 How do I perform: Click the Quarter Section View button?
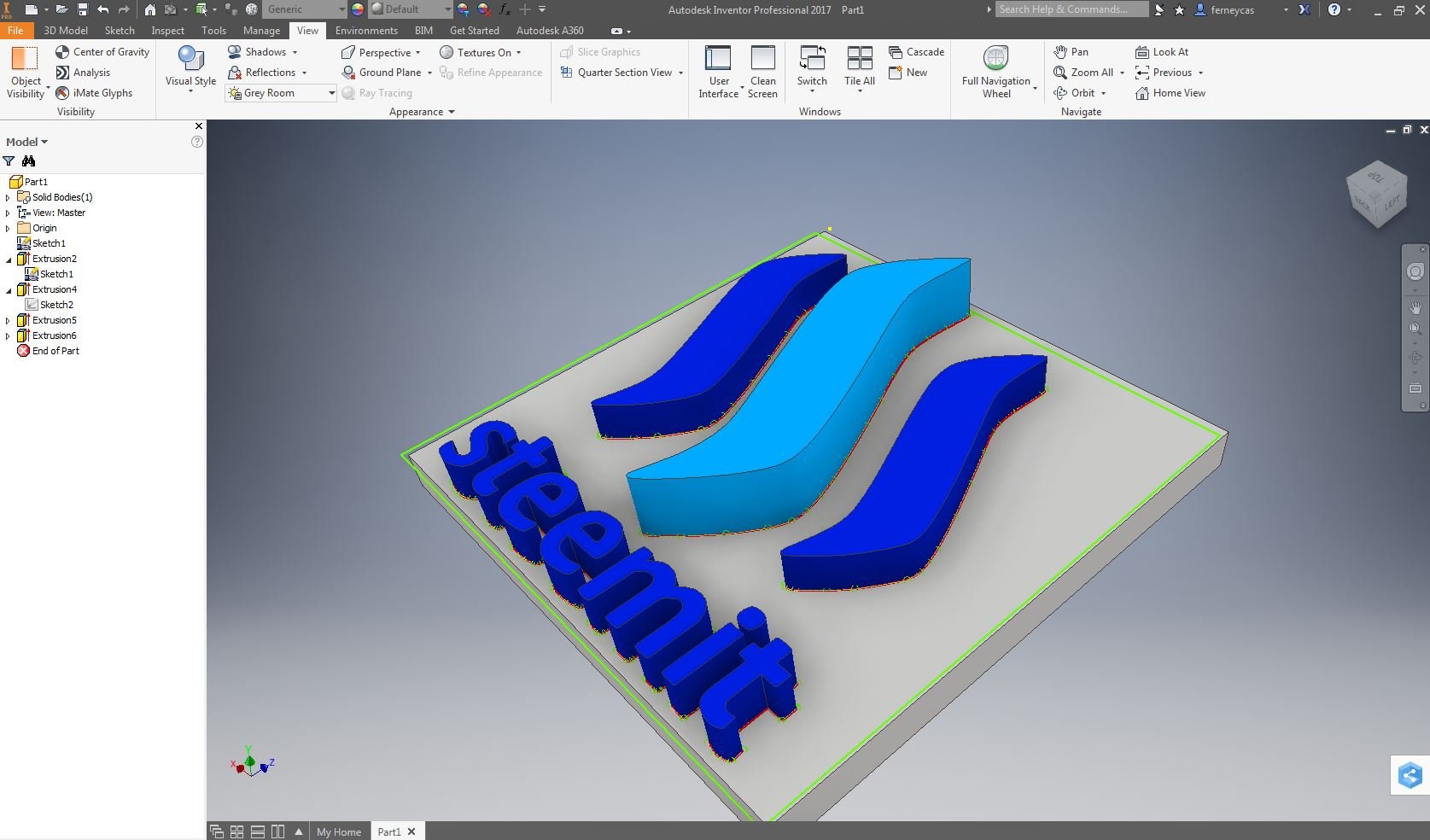(x=616, y=73)
